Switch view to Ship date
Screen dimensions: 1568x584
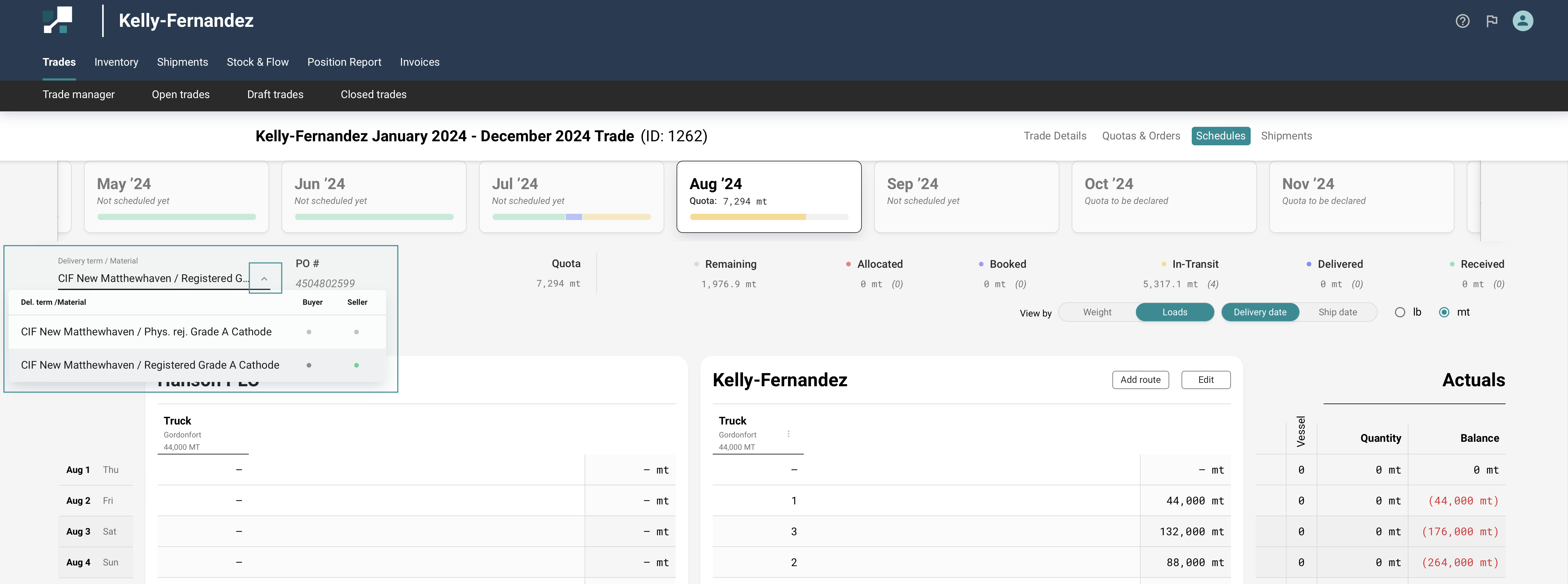pyautogui.click(x=1337, y=312)
